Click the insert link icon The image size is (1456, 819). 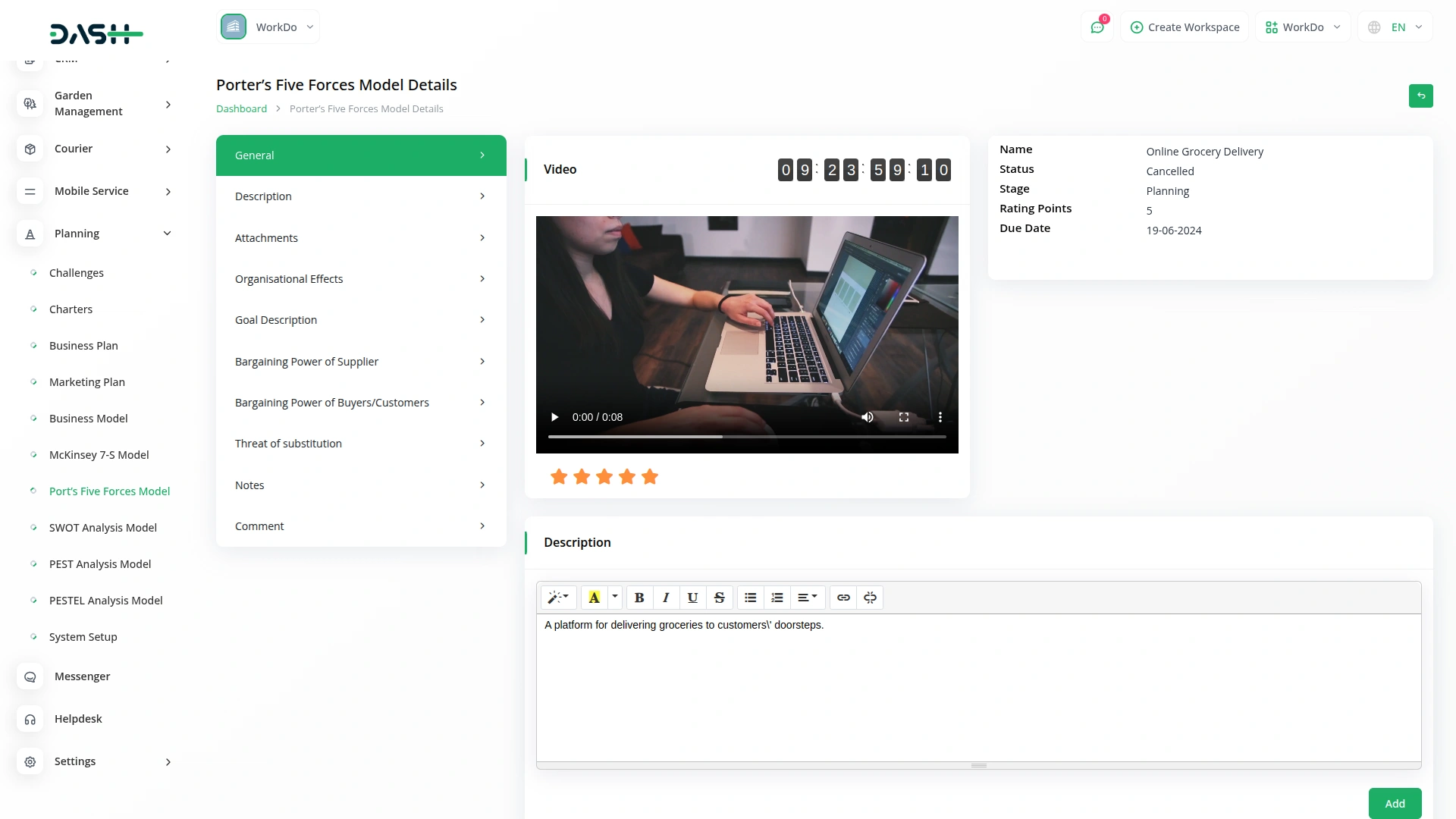(843, 598)
